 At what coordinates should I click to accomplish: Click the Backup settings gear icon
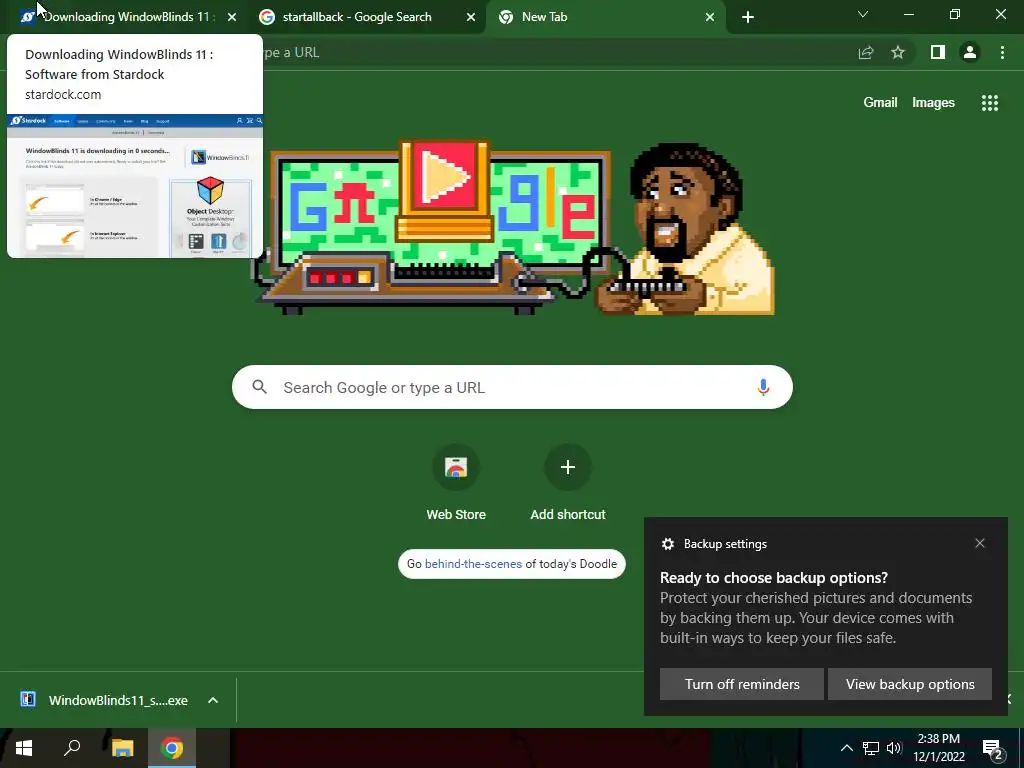(667, 543)
